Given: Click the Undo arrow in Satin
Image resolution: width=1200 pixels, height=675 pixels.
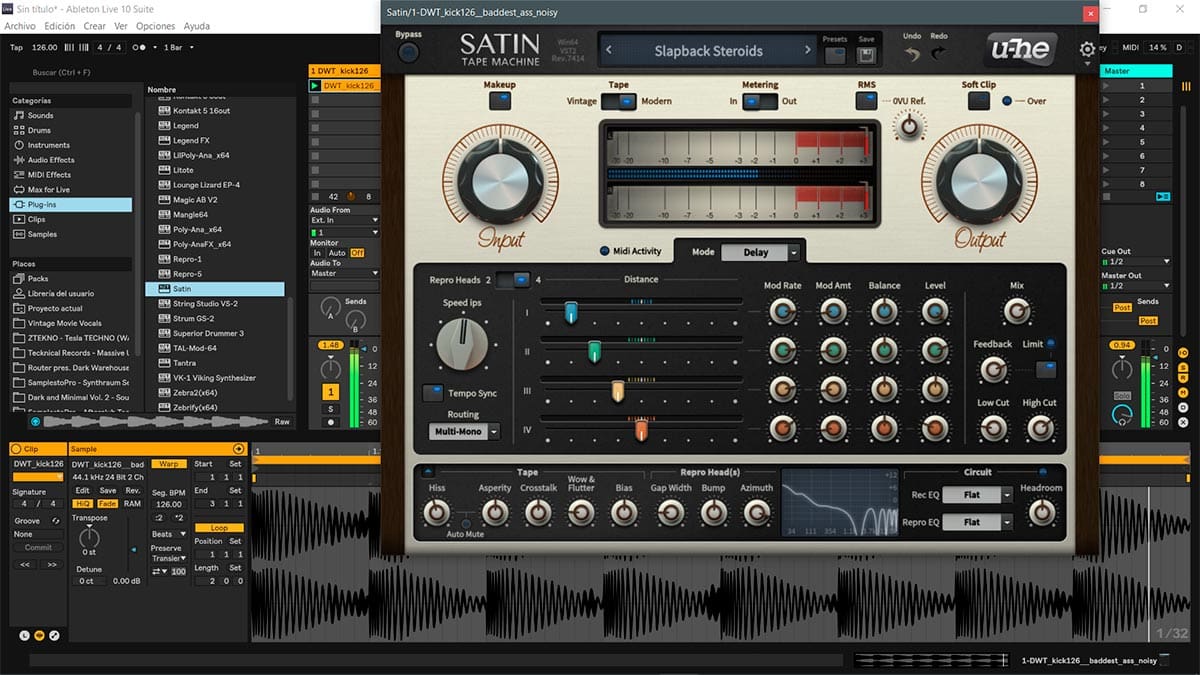Looking at the screenshot, I should tap(912, 54).
